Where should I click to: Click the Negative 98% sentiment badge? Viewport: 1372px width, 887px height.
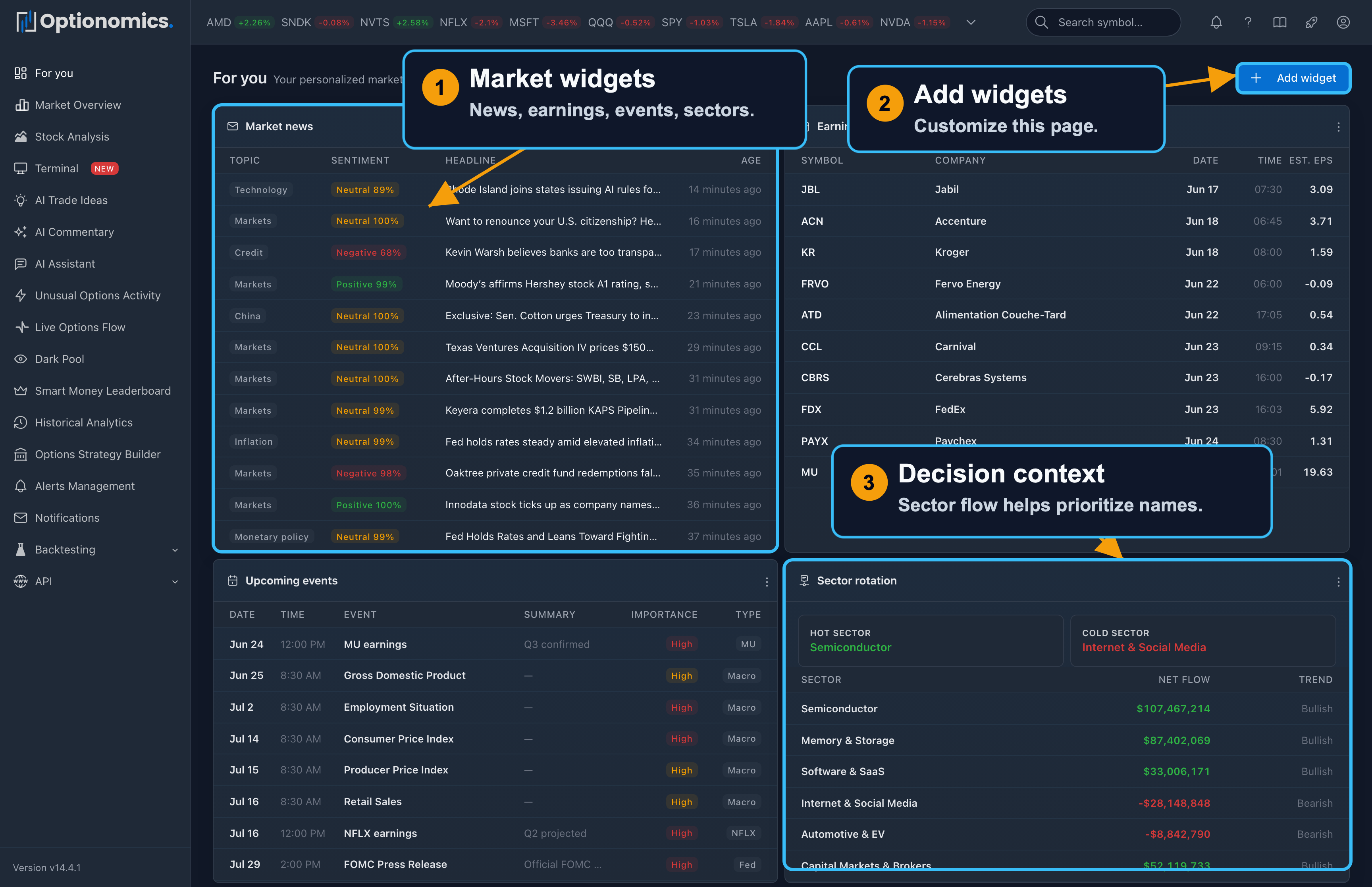click(x=368, y=473)
